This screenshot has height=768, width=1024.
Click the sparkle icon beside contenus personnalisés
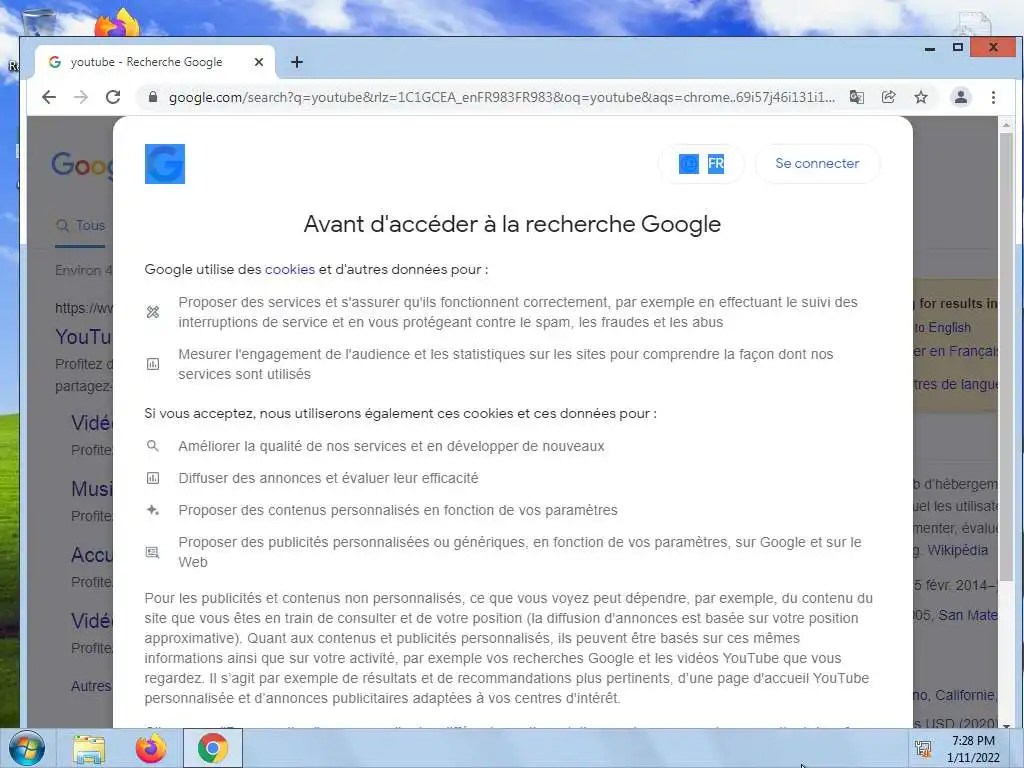(x=153, y=510)
